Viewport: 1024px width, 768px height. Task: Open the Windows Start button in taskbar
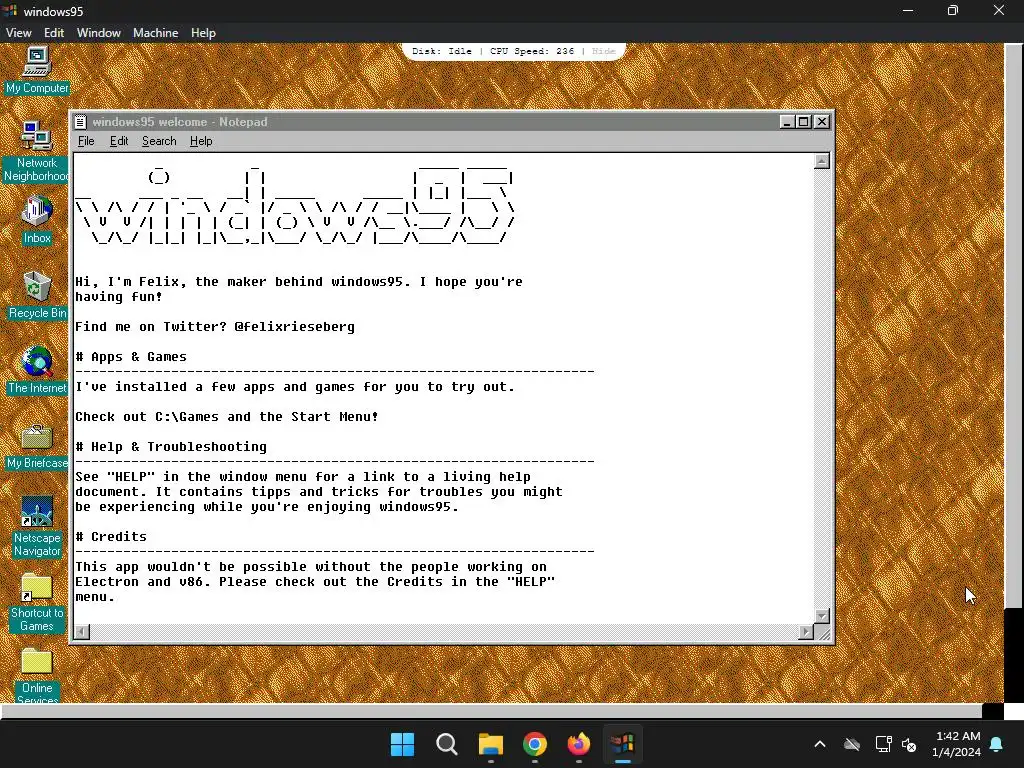point(402,744)
